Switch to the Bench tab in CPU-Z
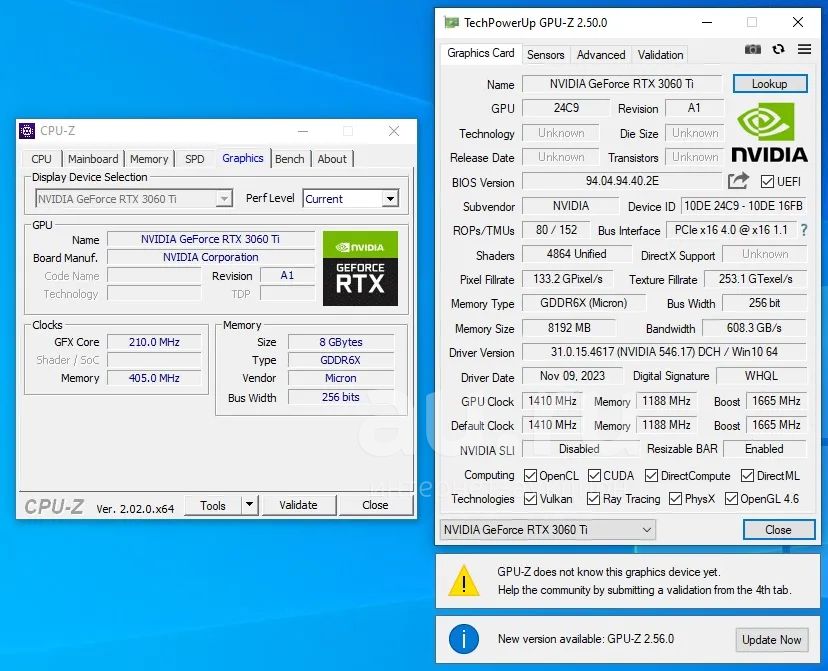 tap(289, 159)
